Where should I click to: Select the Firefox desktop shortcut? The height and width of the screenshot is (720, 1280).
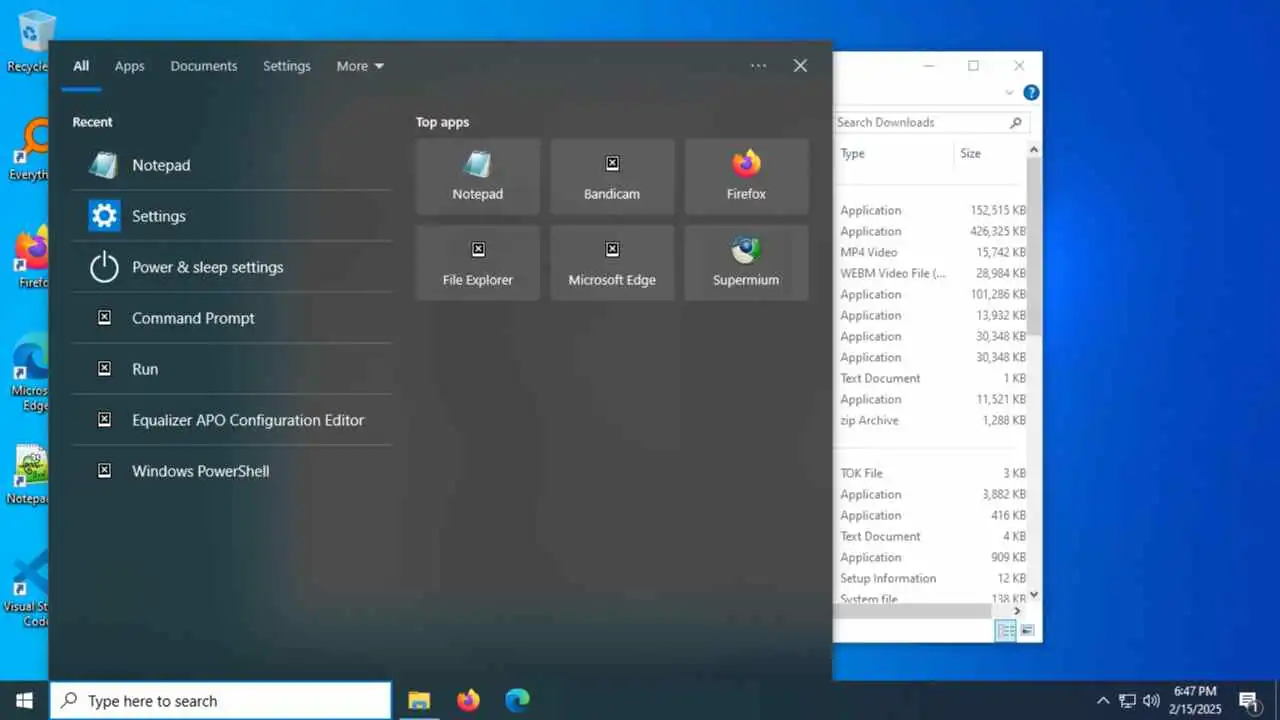(30, 258)
